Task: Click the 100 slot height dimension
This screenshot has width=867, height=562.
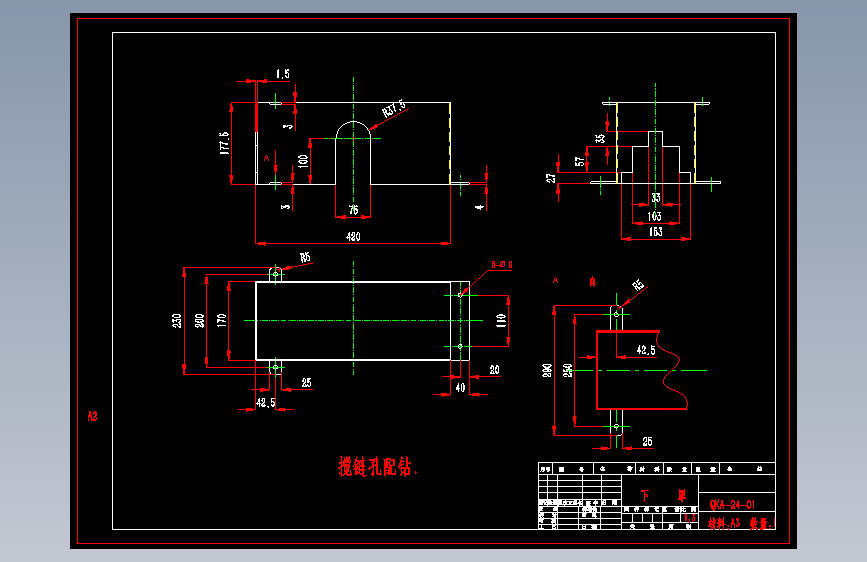Action: coord(303,161)
